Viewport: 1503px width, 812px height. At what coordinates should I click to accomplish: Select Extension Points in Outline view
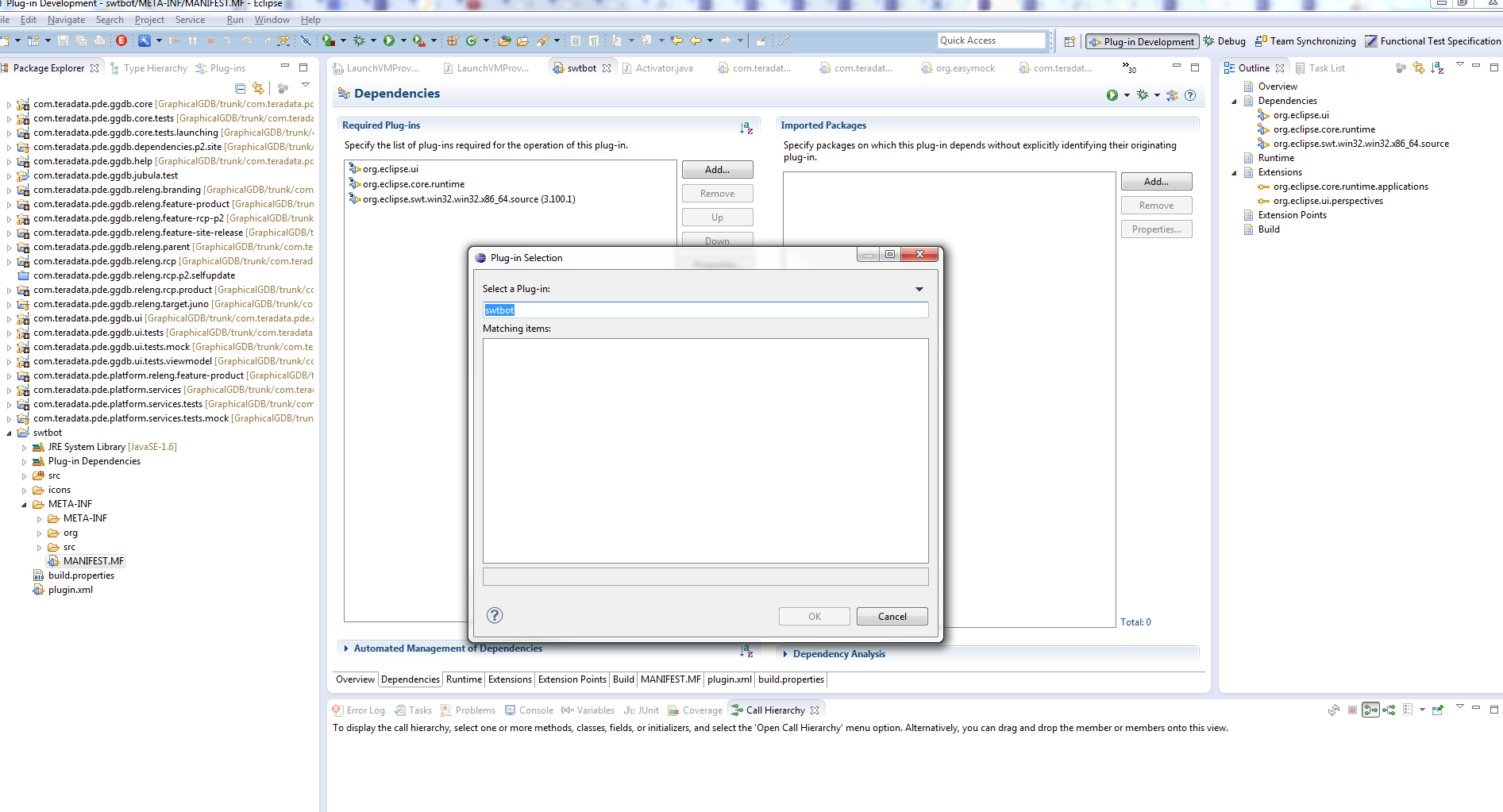pyautogui.click(x=1285, y=215)
